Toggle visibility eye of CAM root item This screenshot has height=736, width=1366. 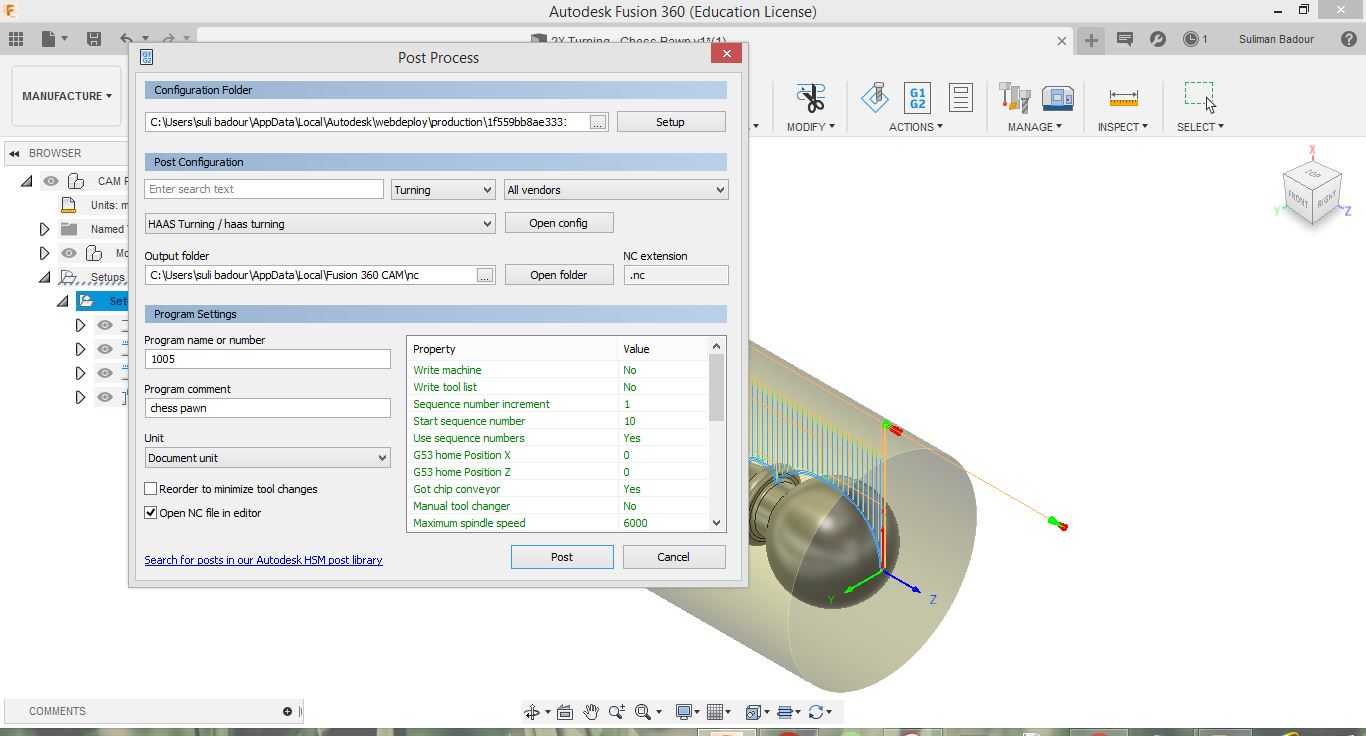[51, 181]
